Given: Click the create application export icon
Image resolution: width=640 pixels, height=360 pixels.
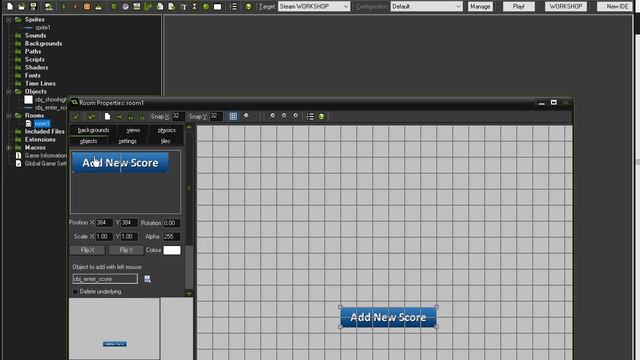Looking at the screenshot, I should click(49, 7).
